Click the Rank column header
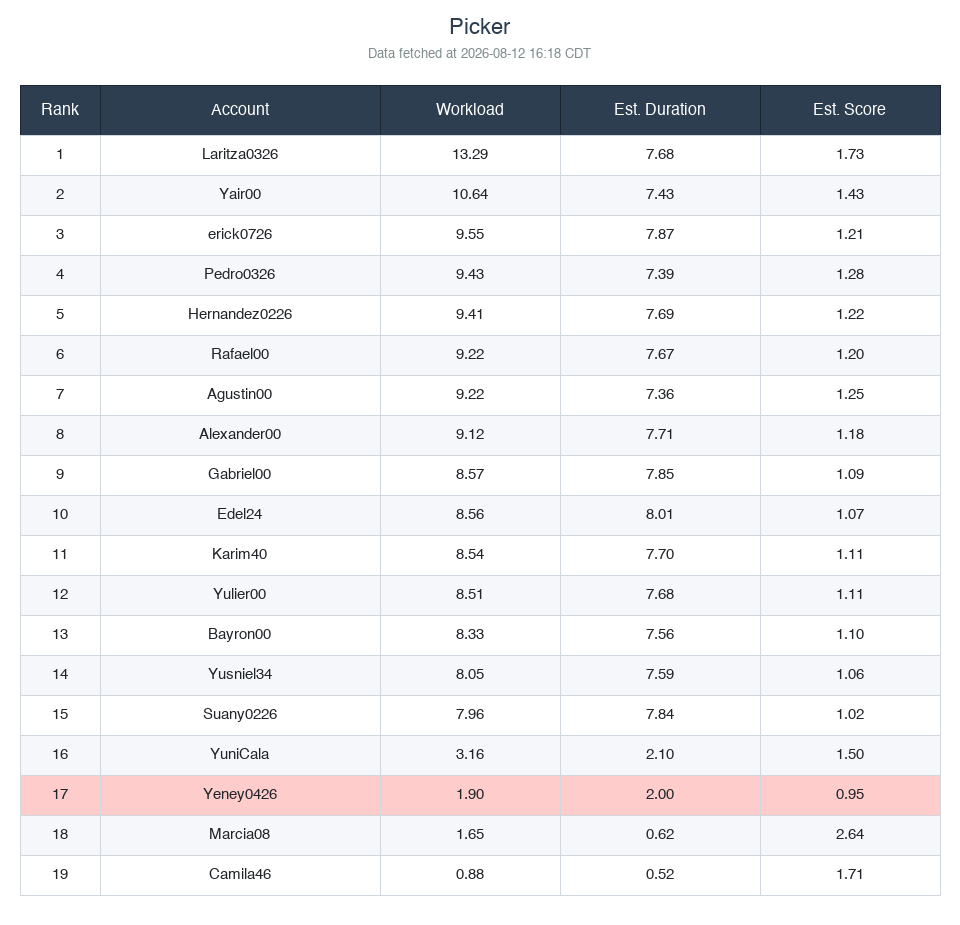Viewport: 960px width, 925px height. tap(60, 110)
